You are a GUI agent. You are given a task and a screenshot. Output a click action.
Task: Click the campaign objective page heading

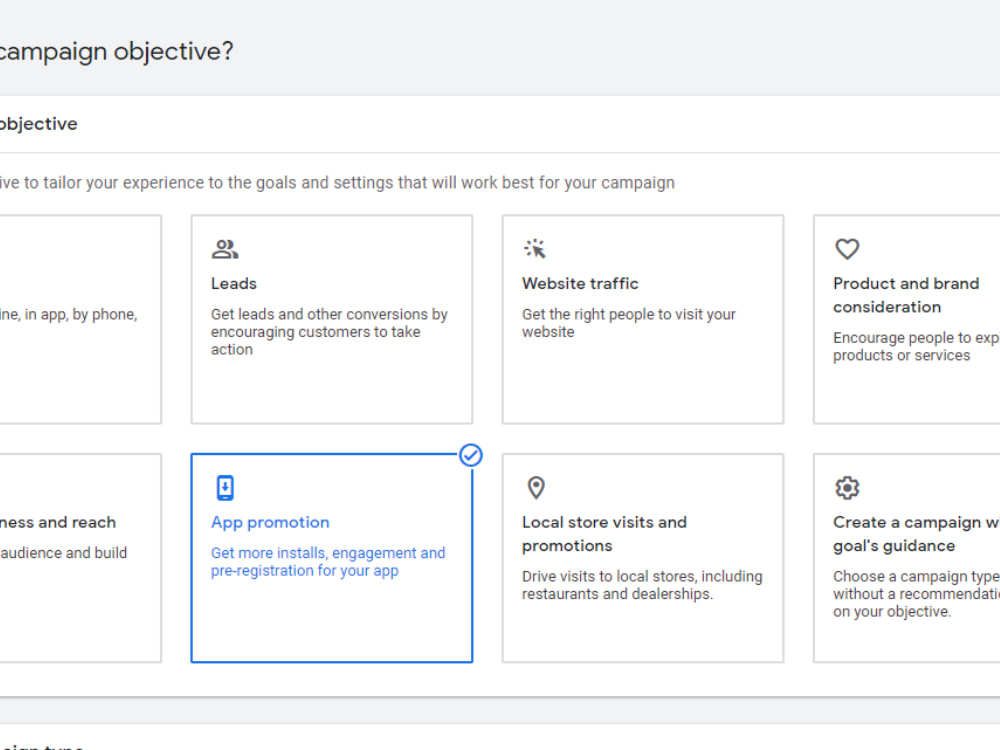[x=115, y=51]
